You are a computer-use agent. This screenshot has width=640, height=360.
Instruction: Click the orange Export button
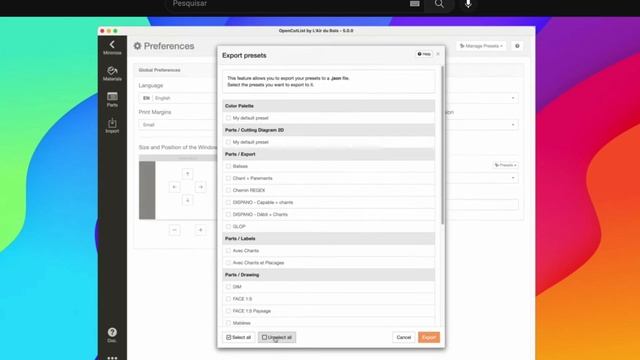(x=429, y=338)
